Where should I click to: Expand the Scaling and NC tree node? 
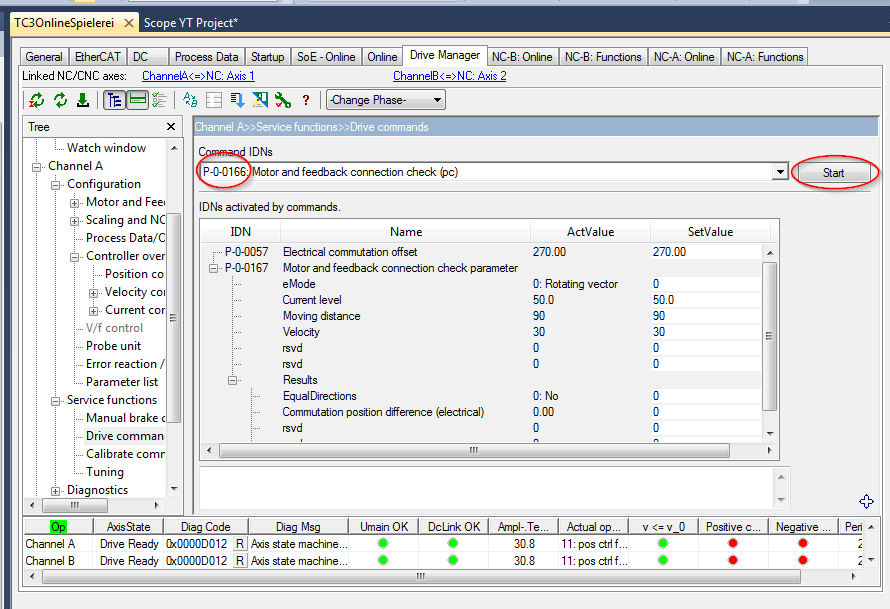[74, 221]
